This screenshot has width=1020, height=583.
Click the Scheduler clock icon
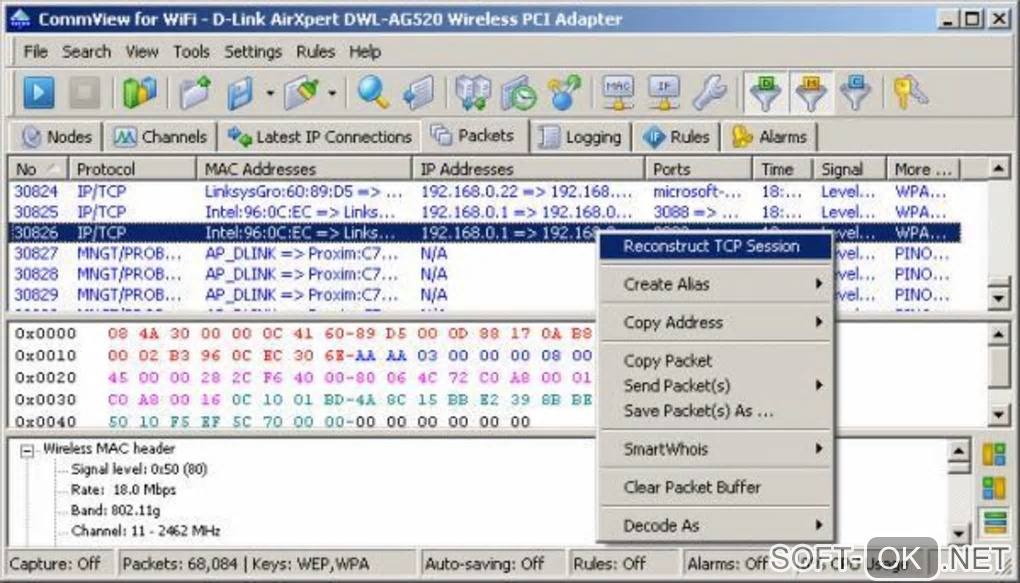(518, 92)
